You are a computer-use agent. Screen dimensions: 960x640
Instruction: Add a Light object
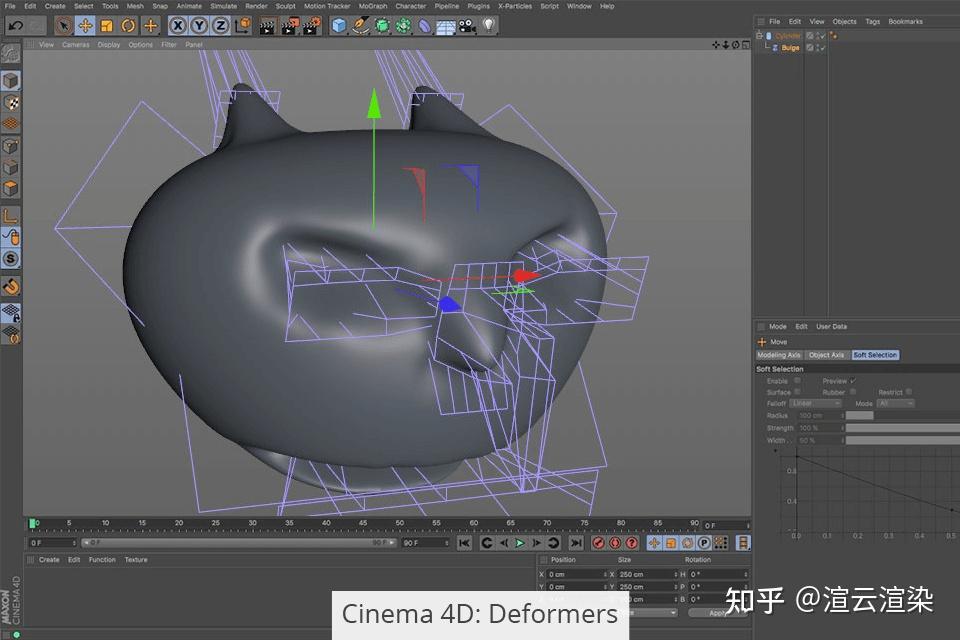[489, 26]
